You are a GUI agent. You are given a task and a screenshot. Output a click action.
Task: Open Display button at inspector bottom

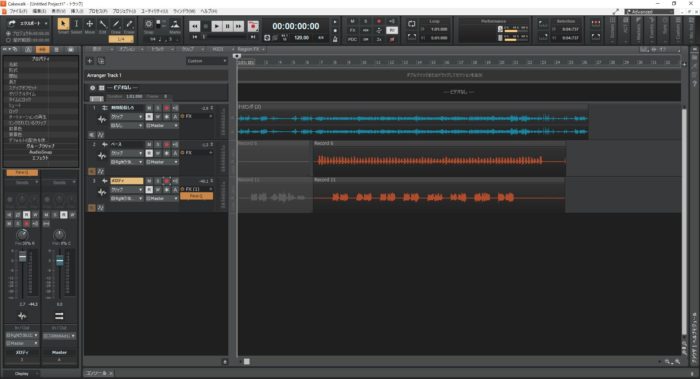pyautogui.click(x=21, y=373)
